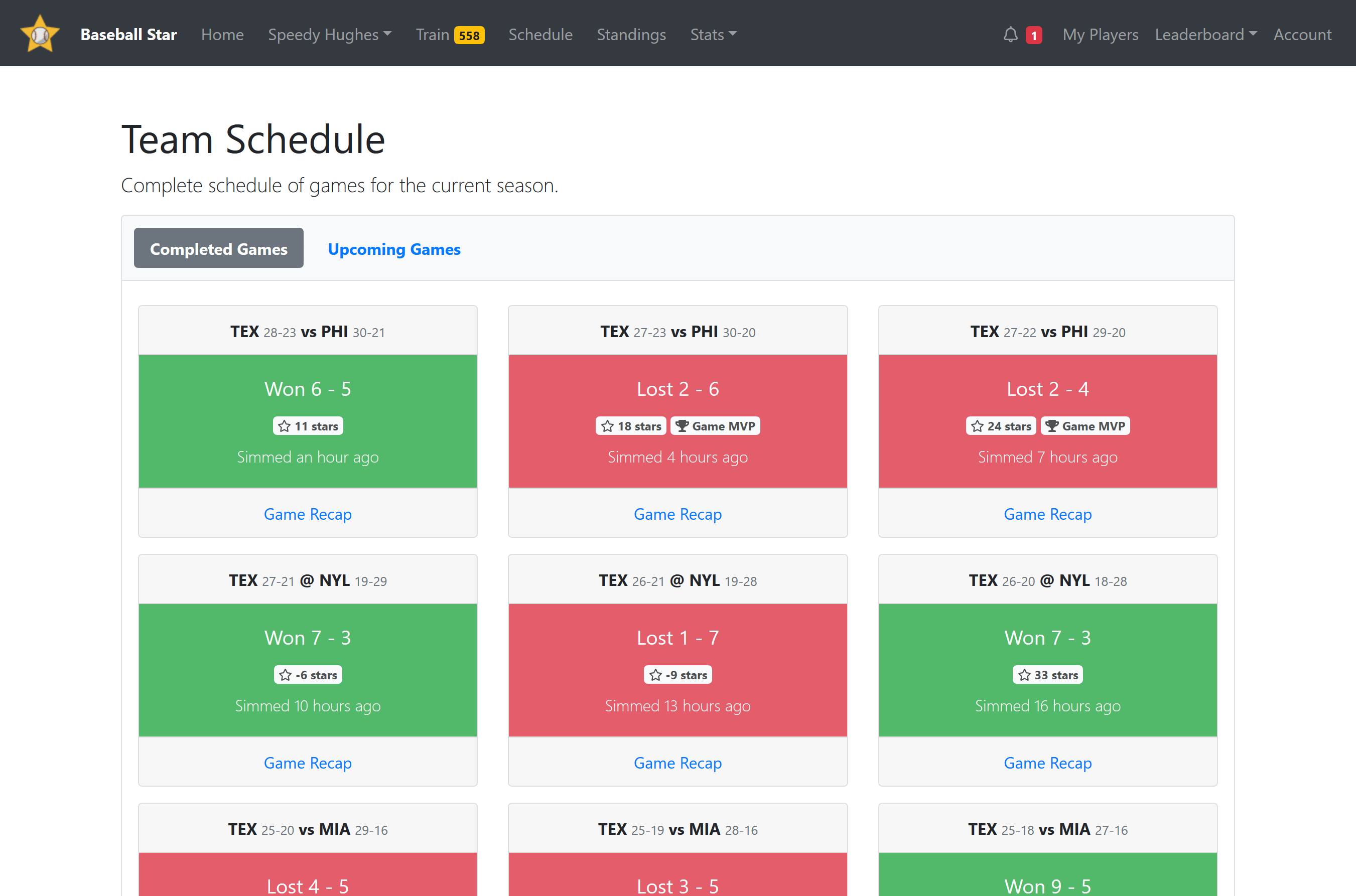
Task: Open Game Recap for Won 6 - 5
Action: (308, 514)
